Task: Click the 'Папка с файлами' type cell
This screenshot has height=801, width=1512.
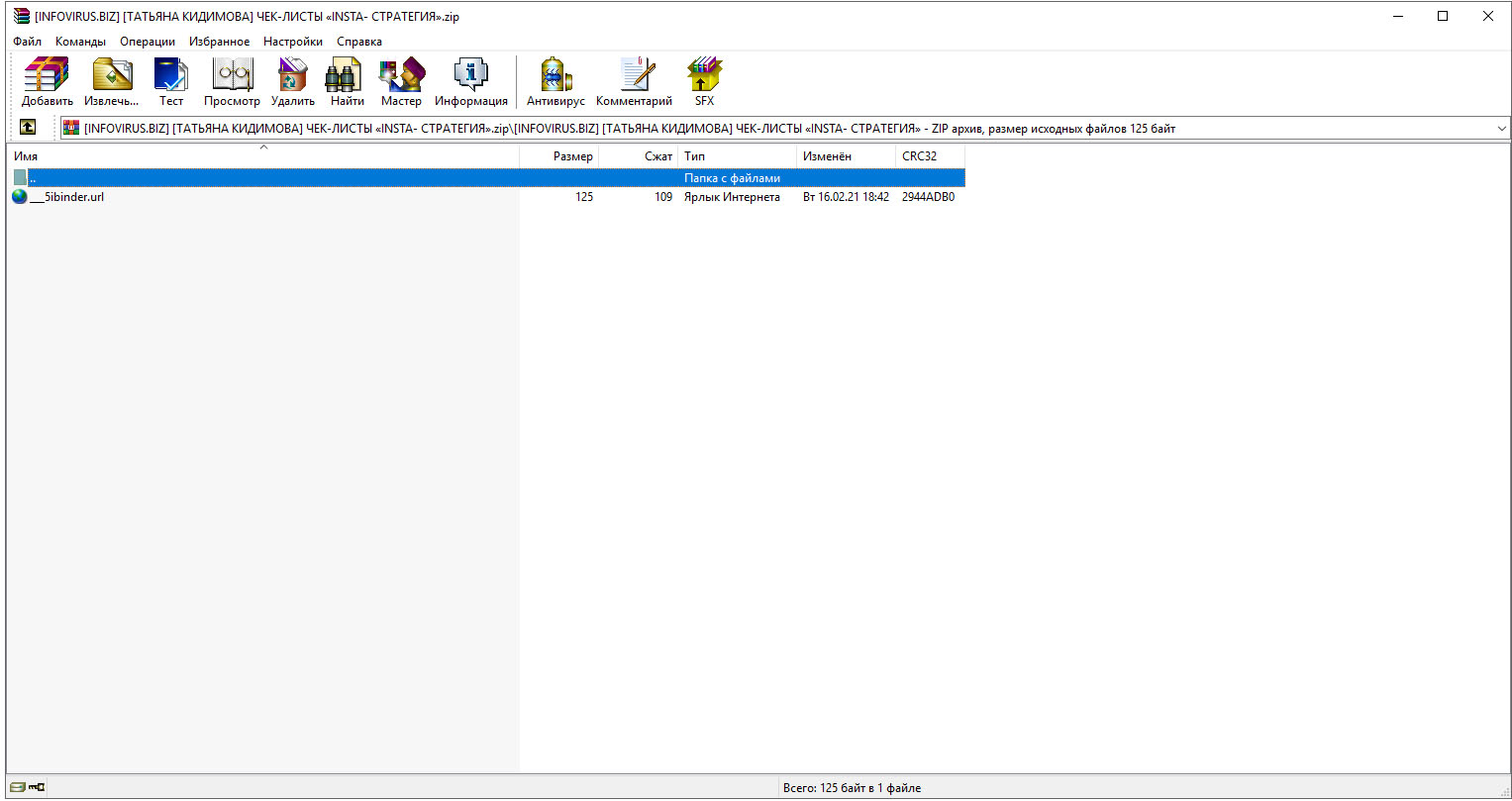Action: 732,178
